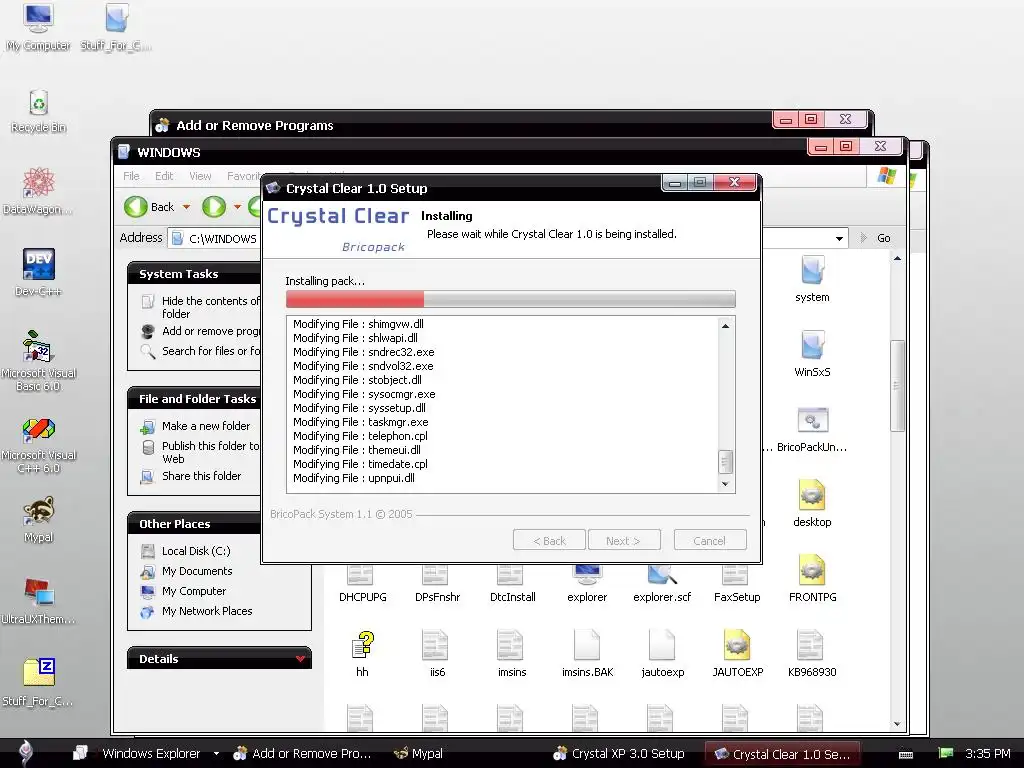The height and width of the screenshot is (768, 1024).
Task: Open UltraUXThemePatcher desktop icon
Action: click(39, 601)
